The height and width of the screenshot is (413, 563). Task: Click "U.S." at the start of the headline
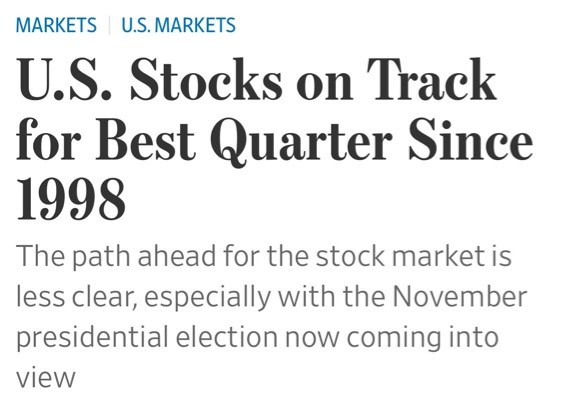click(64, 79)
